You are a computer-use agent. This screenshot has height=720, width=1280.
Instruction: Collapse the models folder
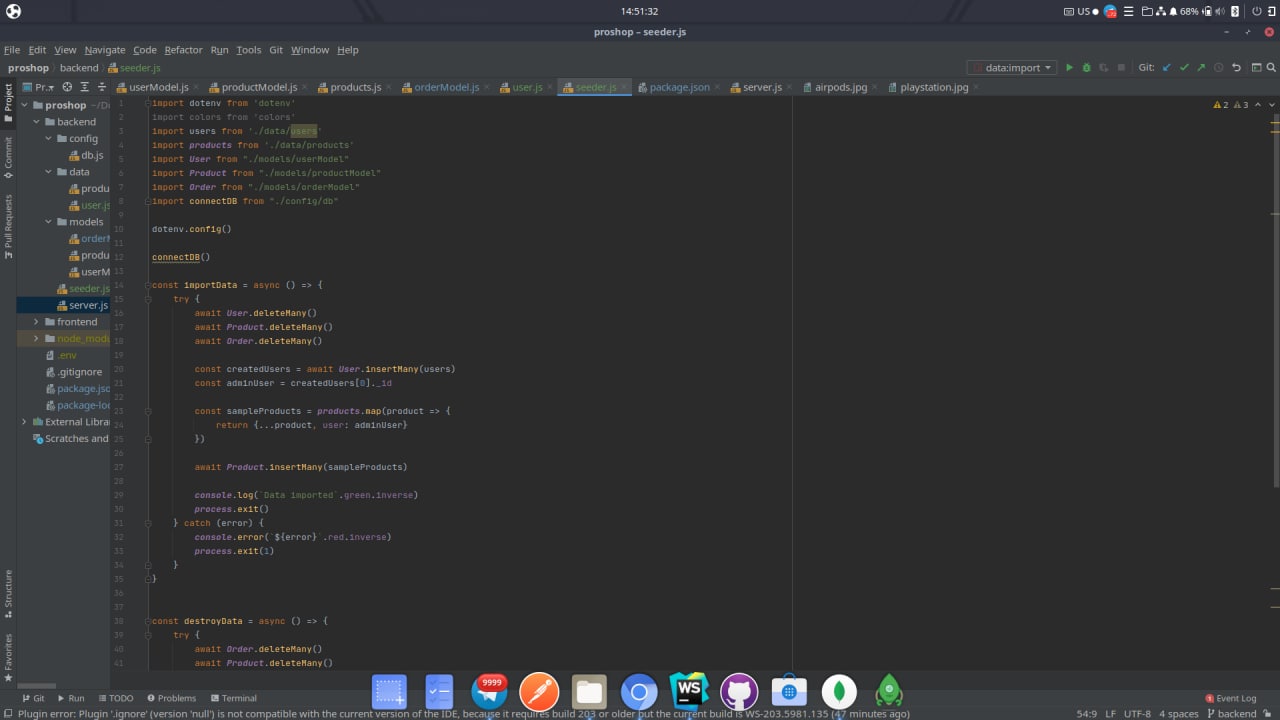point(48,222)
